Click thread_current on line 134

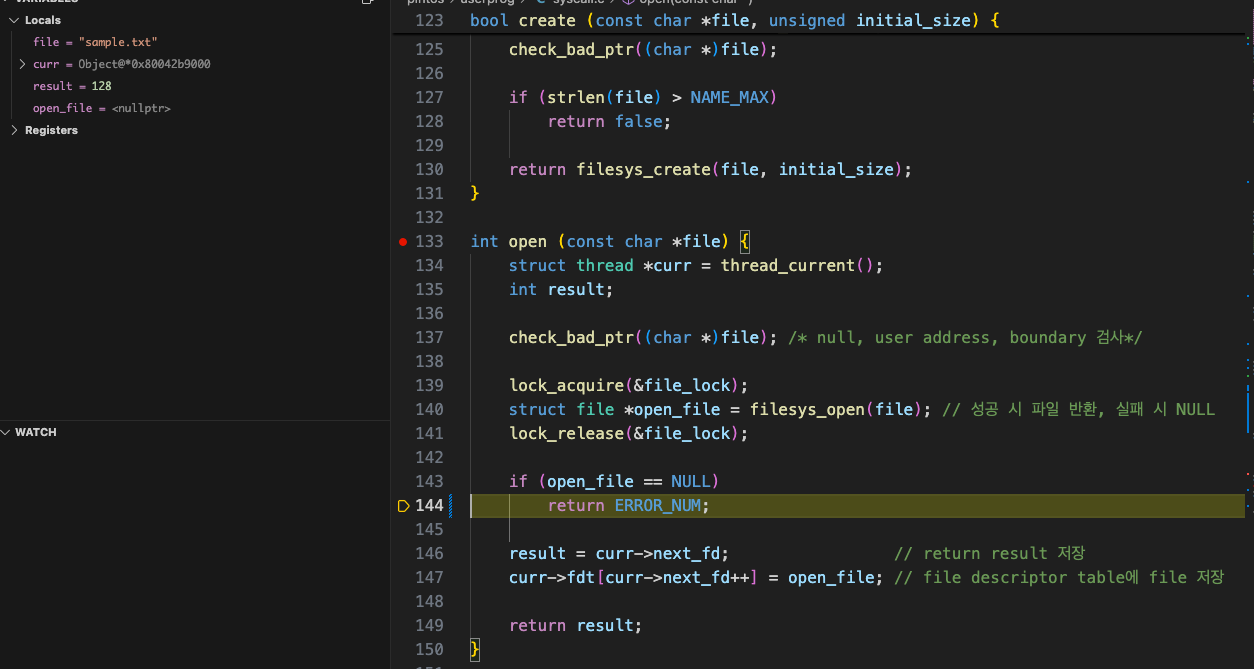(788, 265)
